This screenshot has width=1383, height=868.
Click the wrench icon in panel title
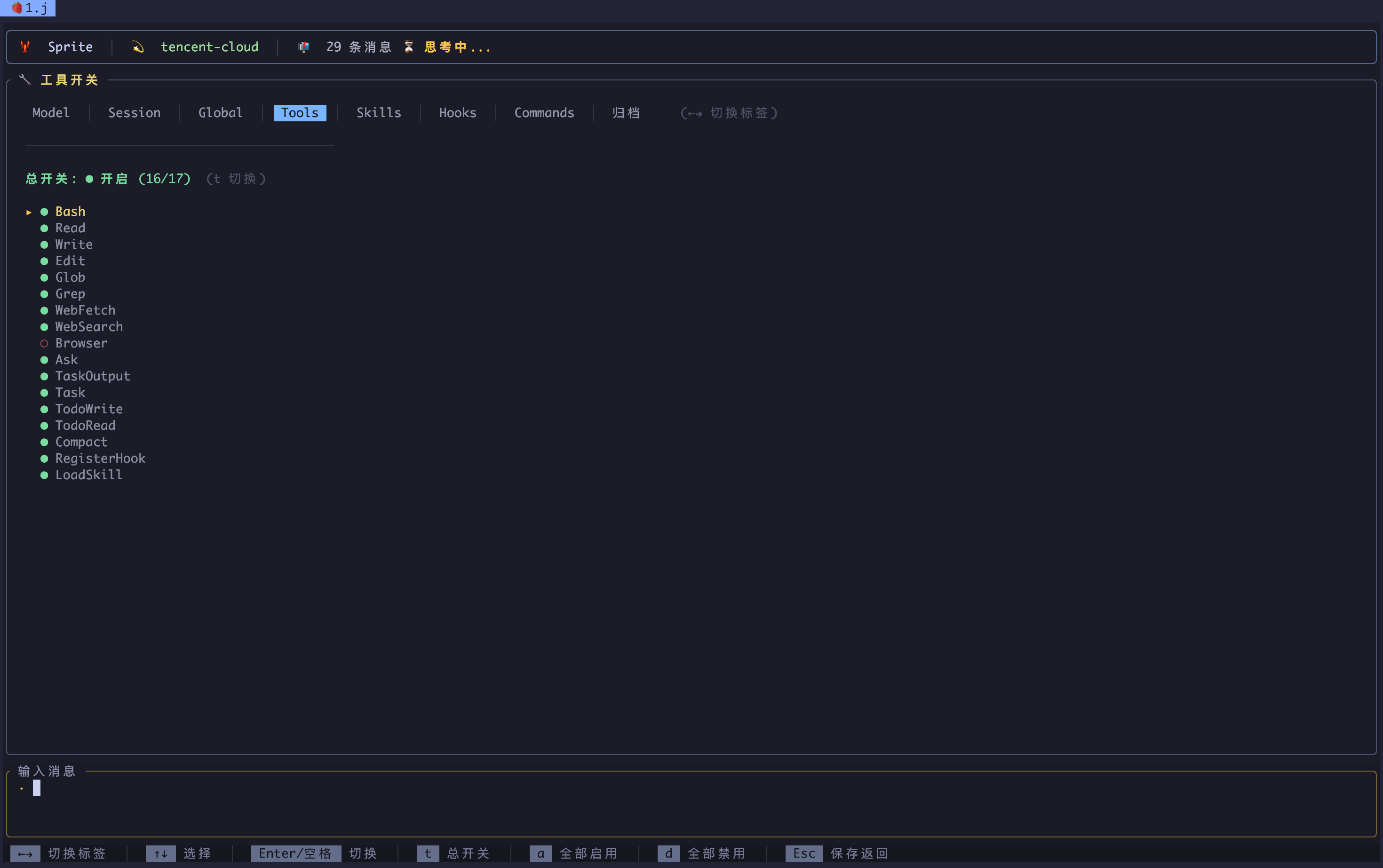click(x=24, y=80)
